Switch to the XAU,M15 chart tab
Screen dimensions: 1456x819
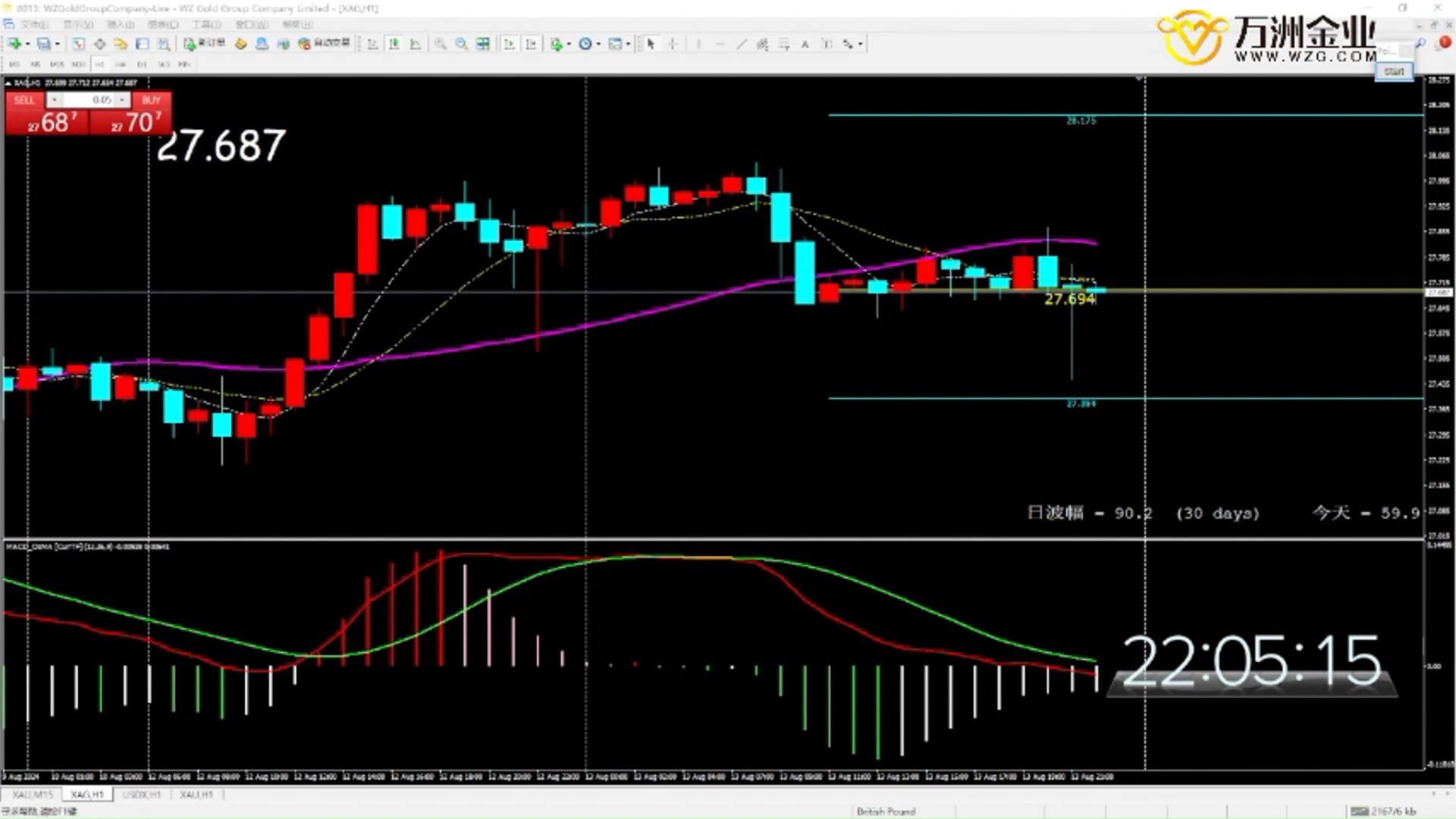[x=33, y=794]
